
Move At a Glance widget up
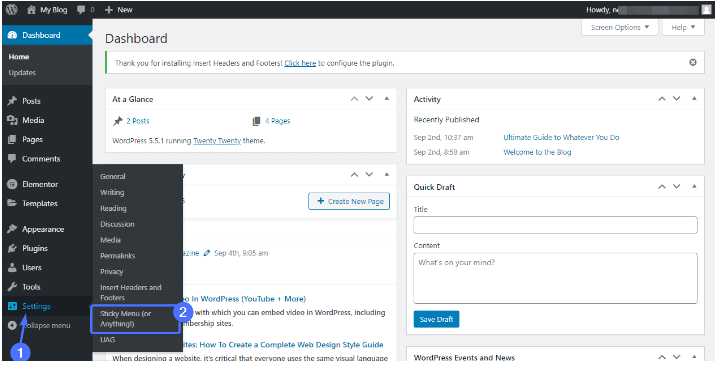tap(354, 99)
